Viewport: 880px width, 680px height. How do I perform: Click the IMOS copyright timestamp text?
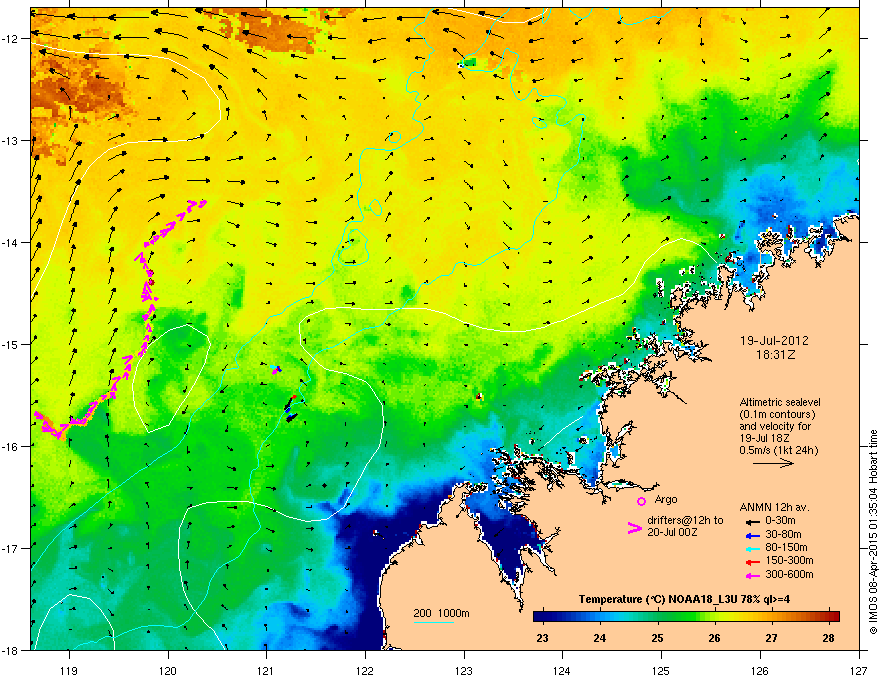click(x=873, y=532)
